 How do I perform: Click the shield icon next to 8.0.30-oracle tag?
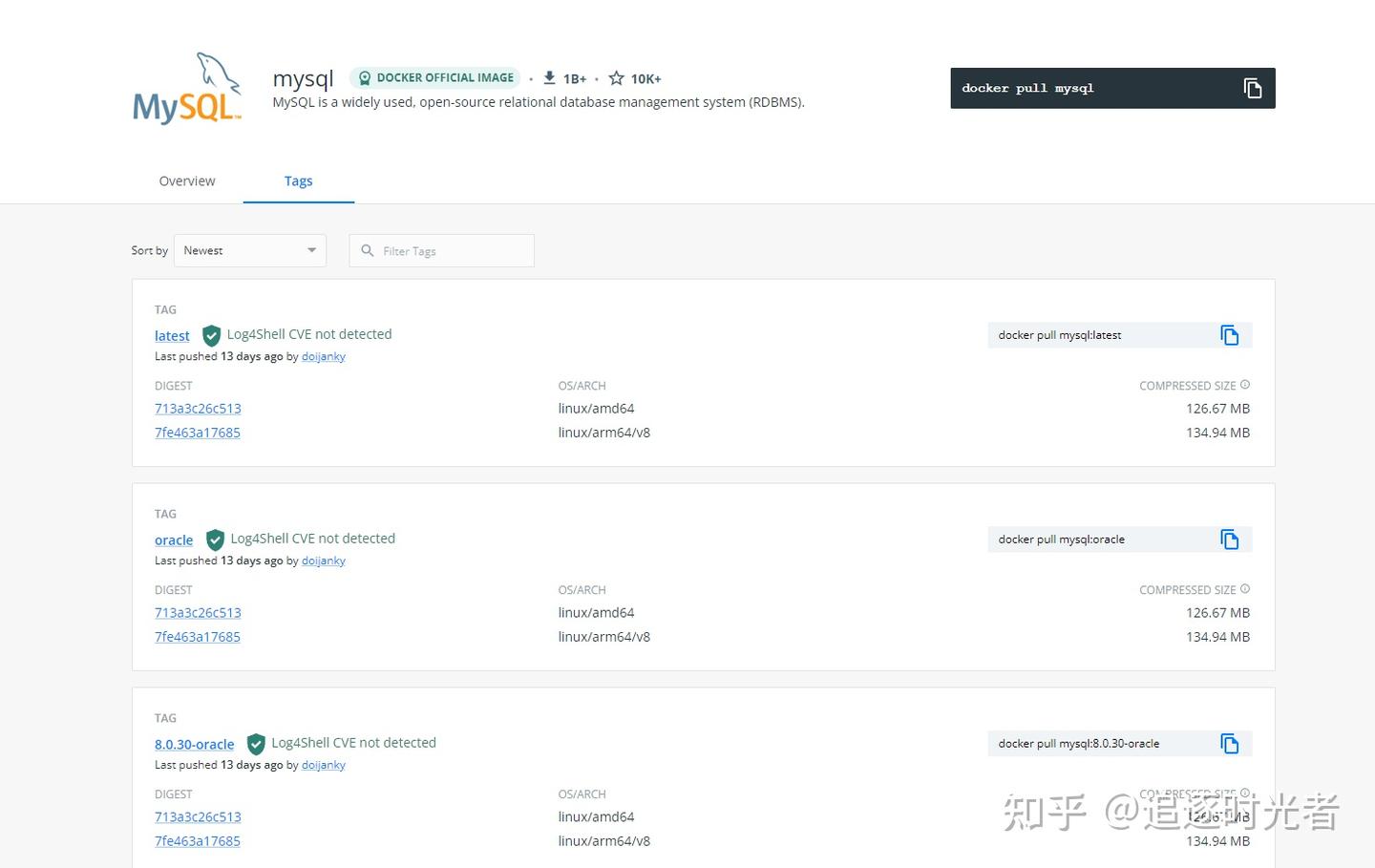[x=256, y=745]
